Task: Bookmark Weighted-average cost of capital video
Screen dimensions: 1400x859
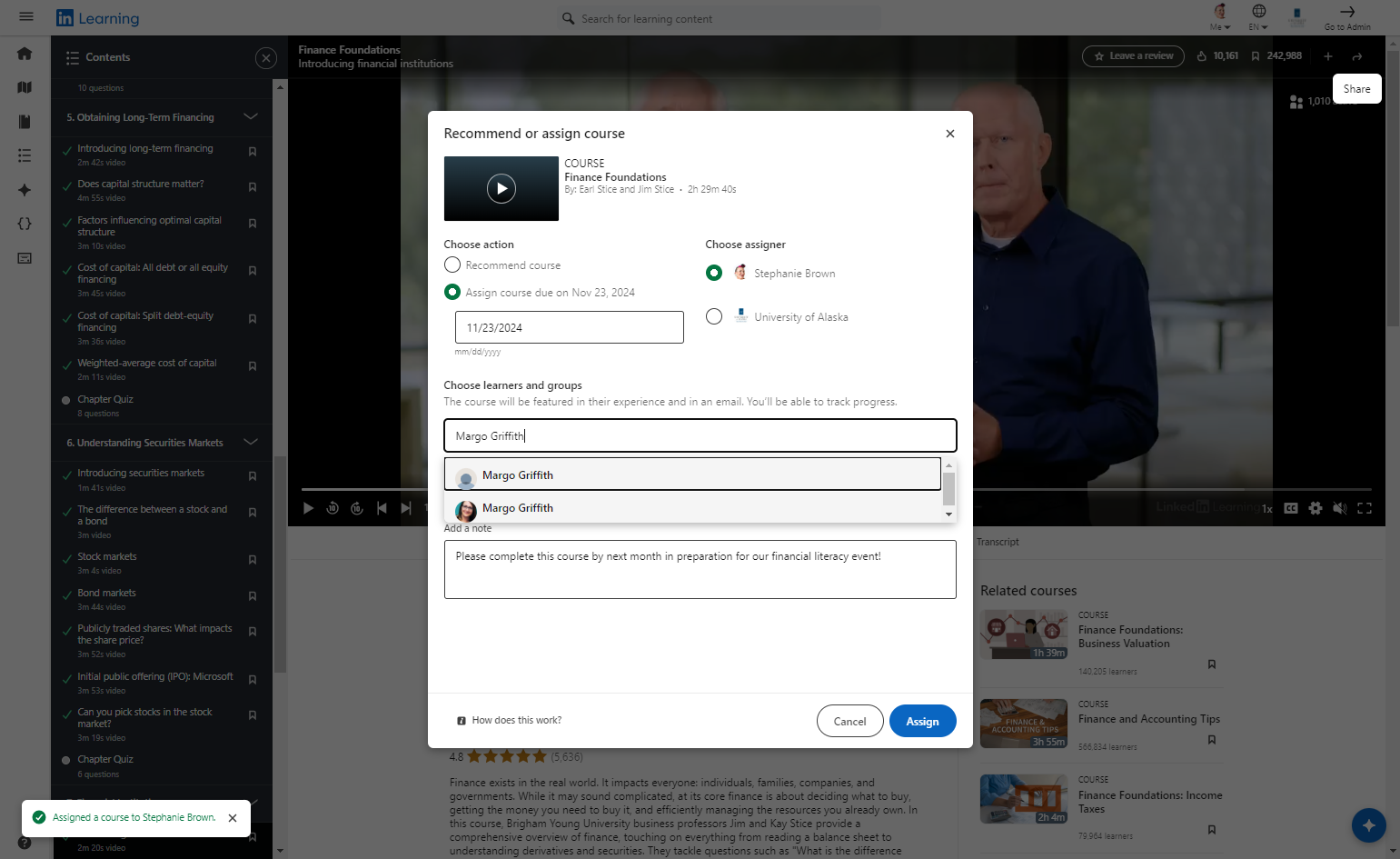Action: (253, 366)
